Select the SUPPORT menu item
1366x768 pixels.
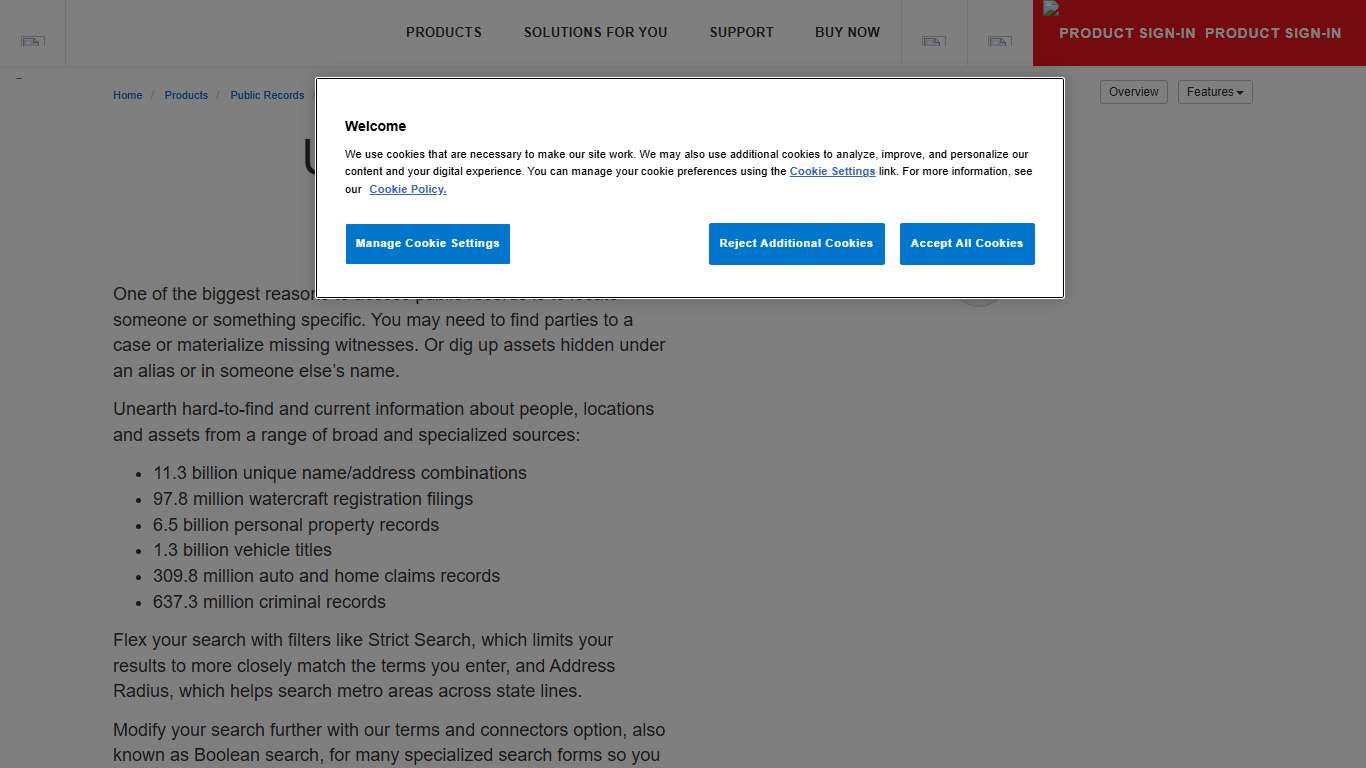point(741,32)
